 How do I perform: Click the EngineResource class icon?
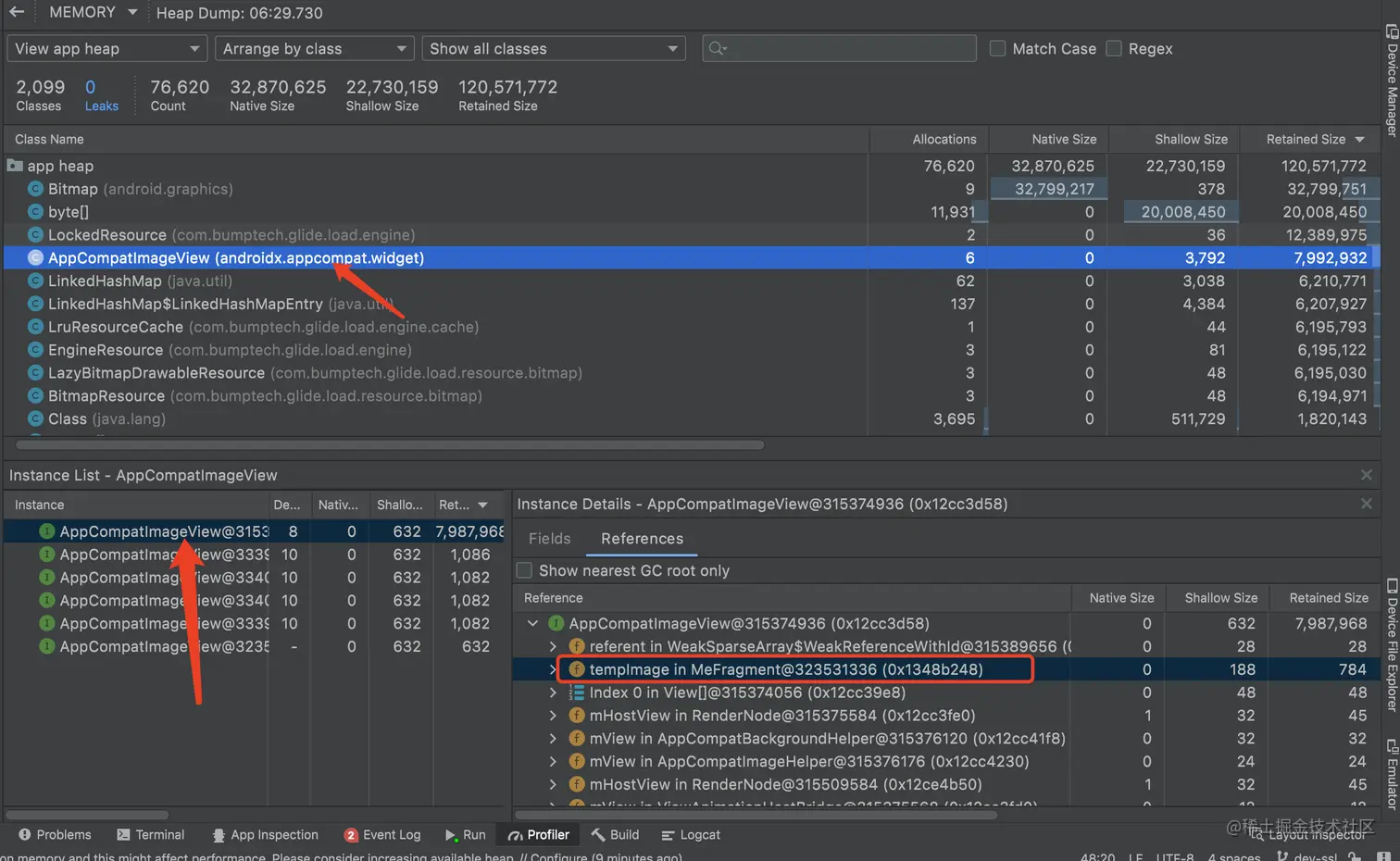pyautogui.click(x=36, y=350)
